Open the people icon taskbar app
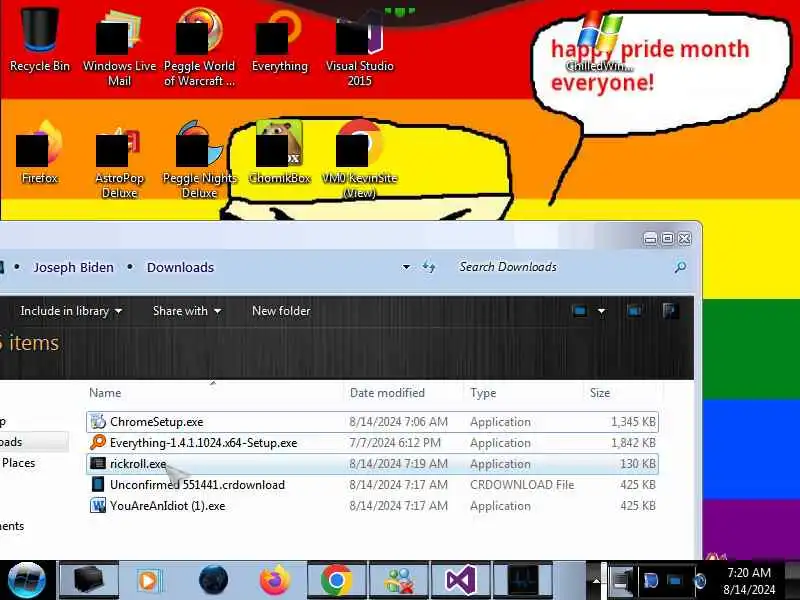 (x=398, y=581)
